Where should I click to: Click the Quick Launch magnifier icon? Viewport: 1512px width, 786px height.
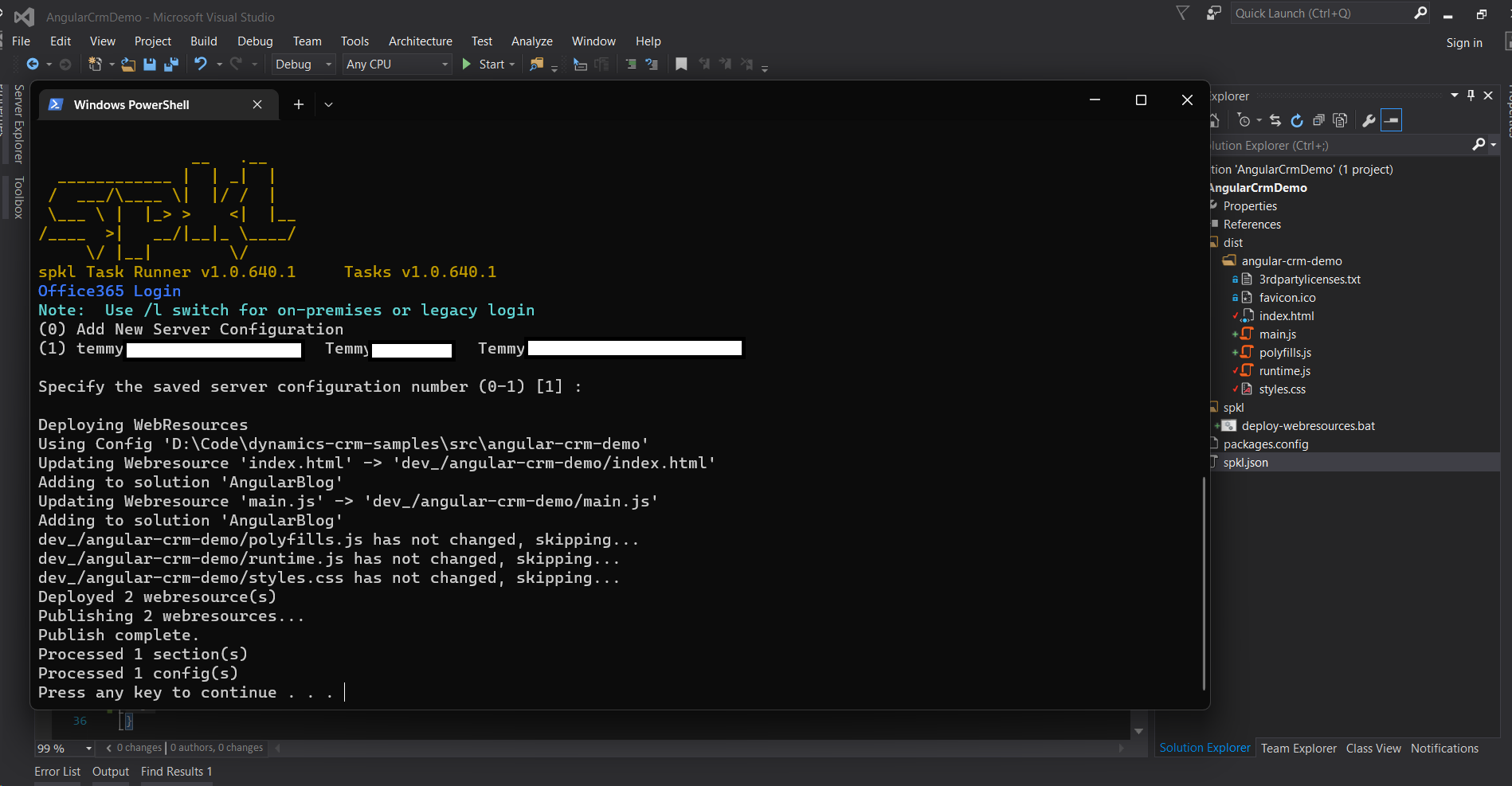tap(1420, 13)
